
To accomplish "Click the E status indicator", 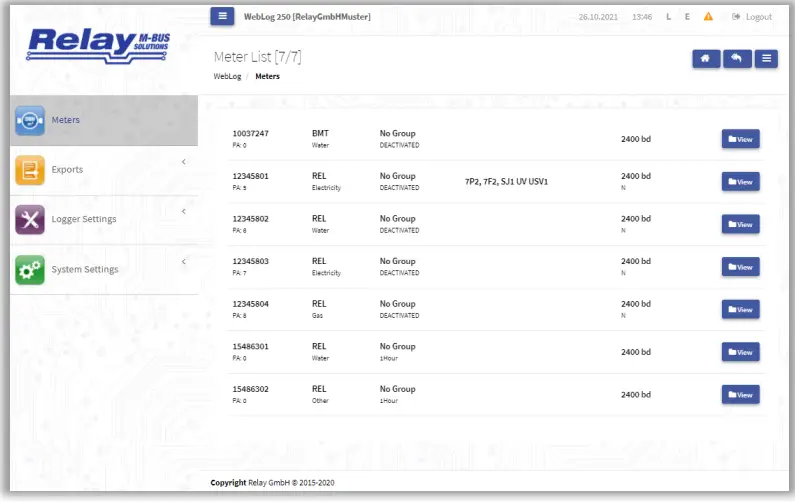I will tap(687, 17).
